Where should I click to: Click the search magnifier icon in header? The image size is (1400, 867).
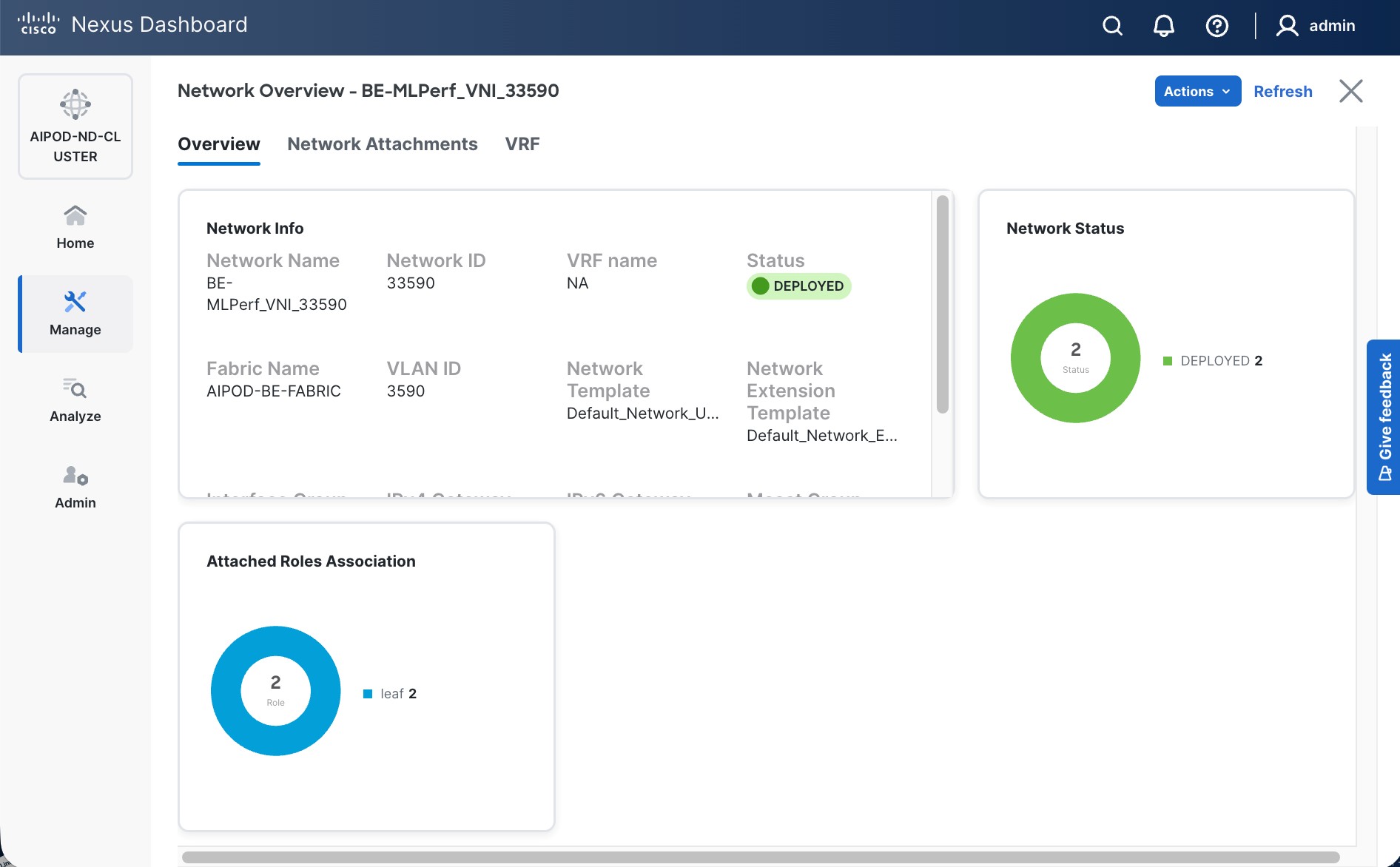pos(1112,26)
